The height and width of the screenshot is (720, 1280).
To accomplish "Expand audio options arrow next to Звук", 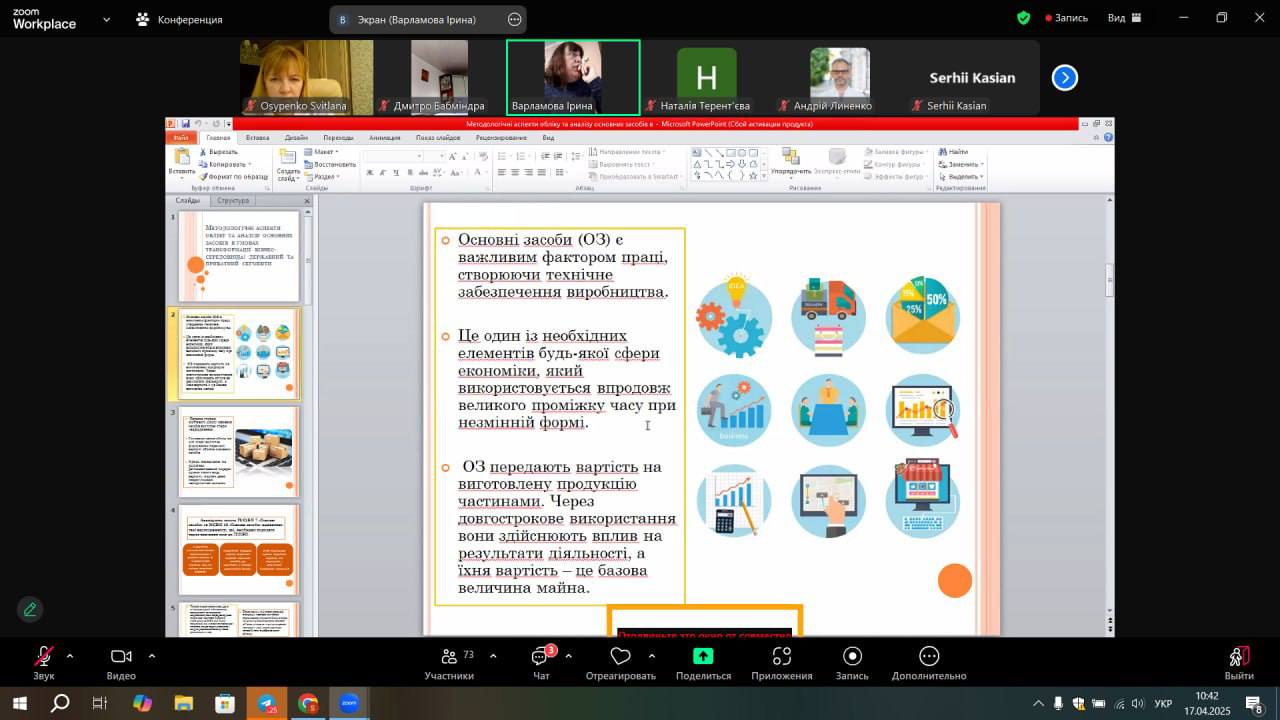I will click(x=70, y=656).
